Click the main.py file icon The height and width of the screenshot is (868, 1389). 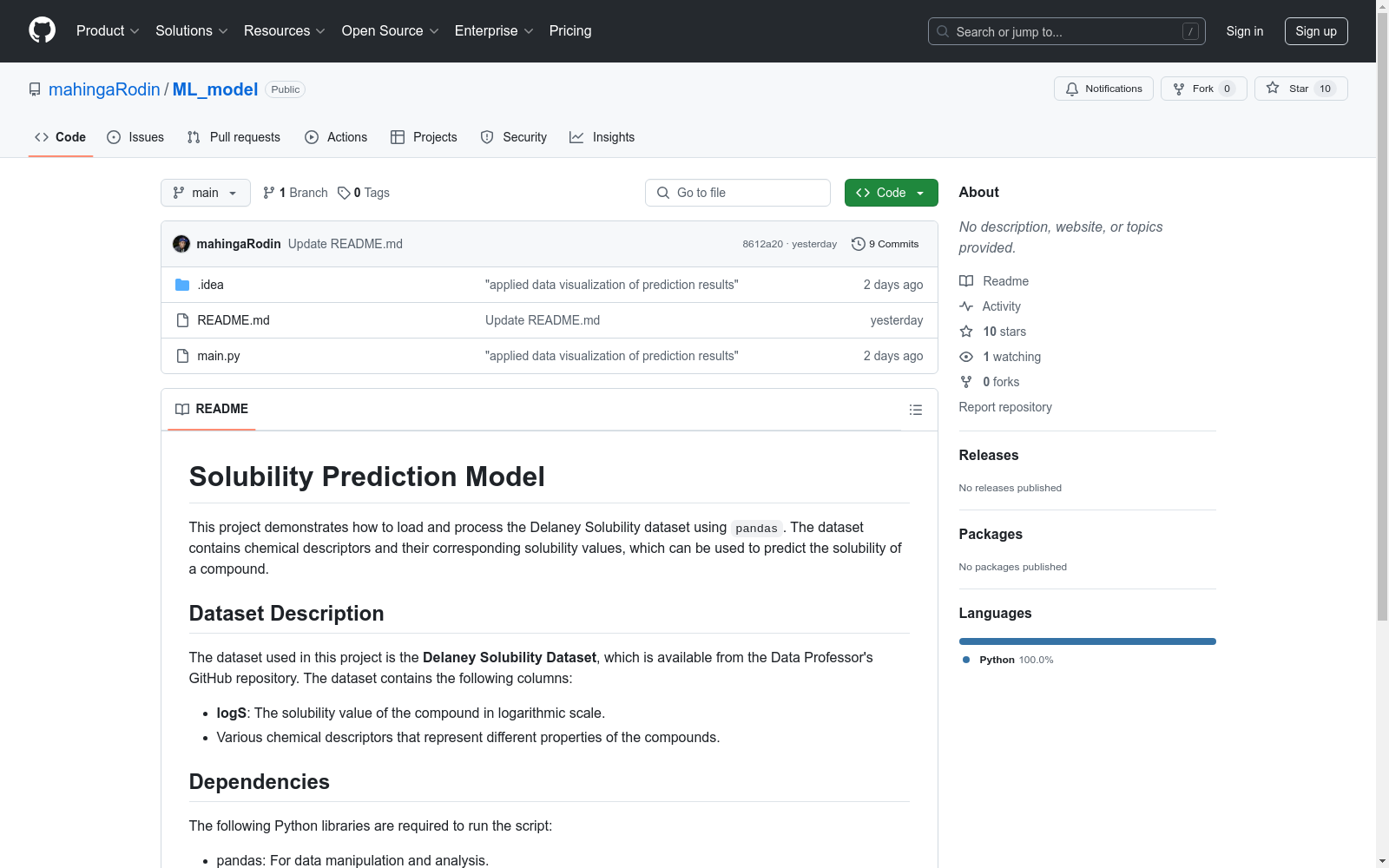click(182, 356)
